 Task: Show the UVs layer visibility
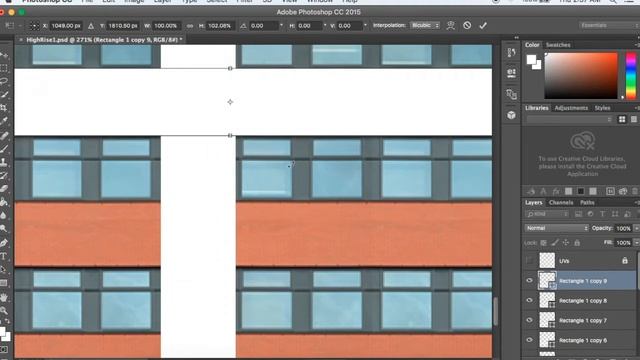click(x=529, y=261)
